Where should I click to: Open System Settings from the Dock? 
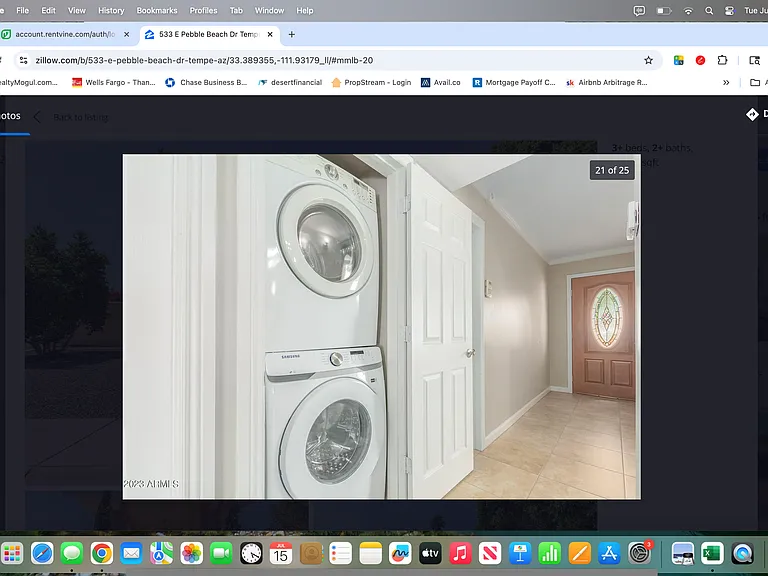point(639,553)
